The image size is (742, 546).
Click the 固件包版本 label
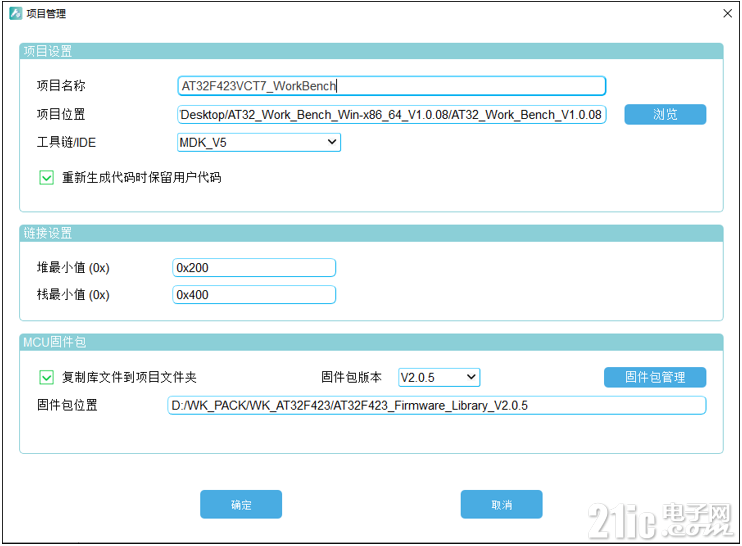[351, 377]
